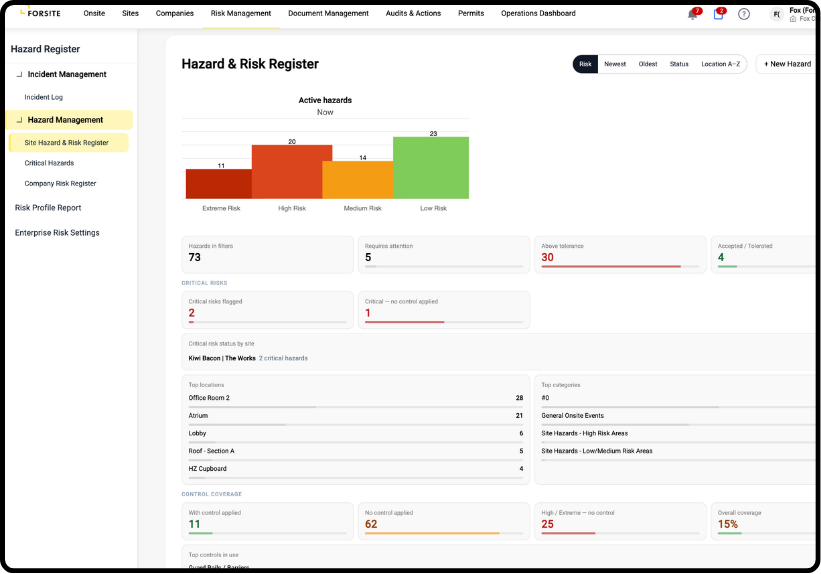Open Document Management menu

(328, 13)
